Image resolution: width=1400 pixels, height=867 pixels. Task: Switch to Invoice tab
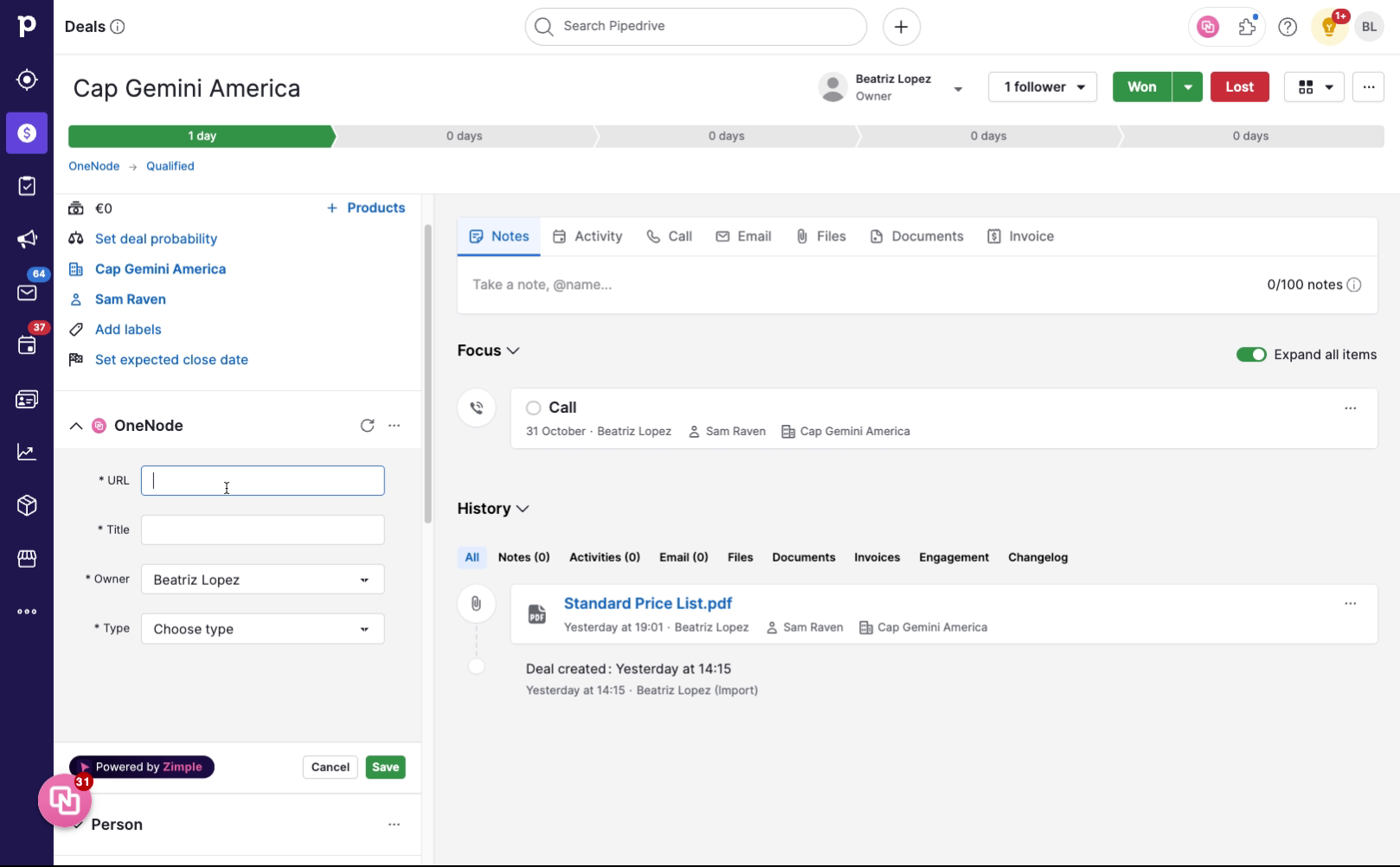point(1021,236)
